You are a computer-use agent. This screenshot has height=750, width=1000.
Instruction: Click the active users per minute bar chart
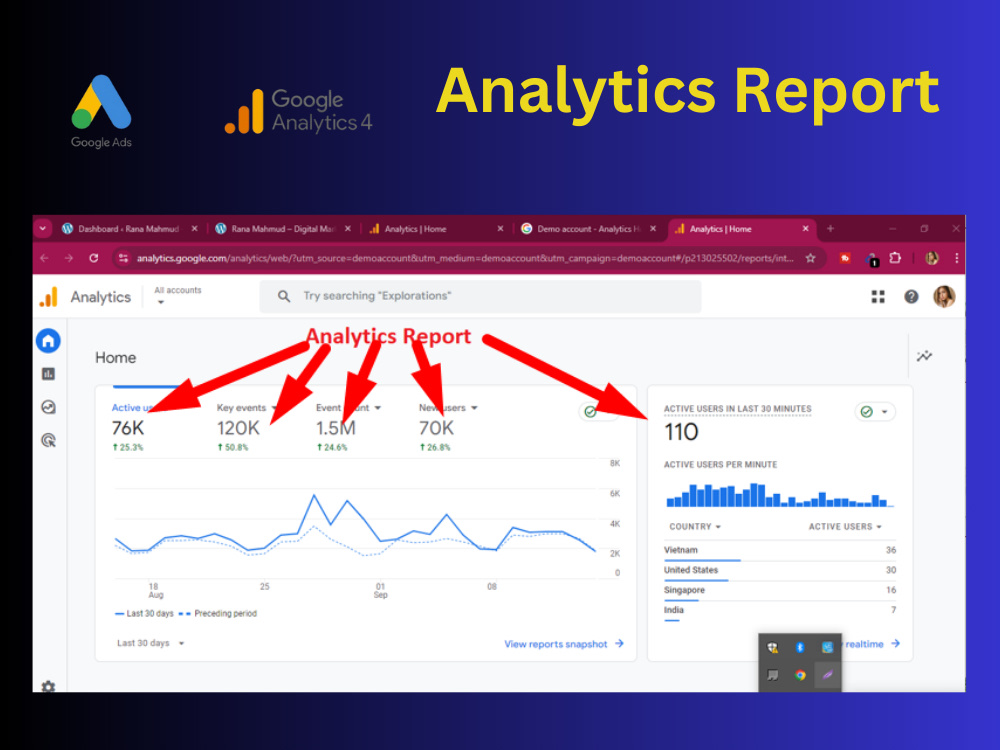(x=779, y=495)
